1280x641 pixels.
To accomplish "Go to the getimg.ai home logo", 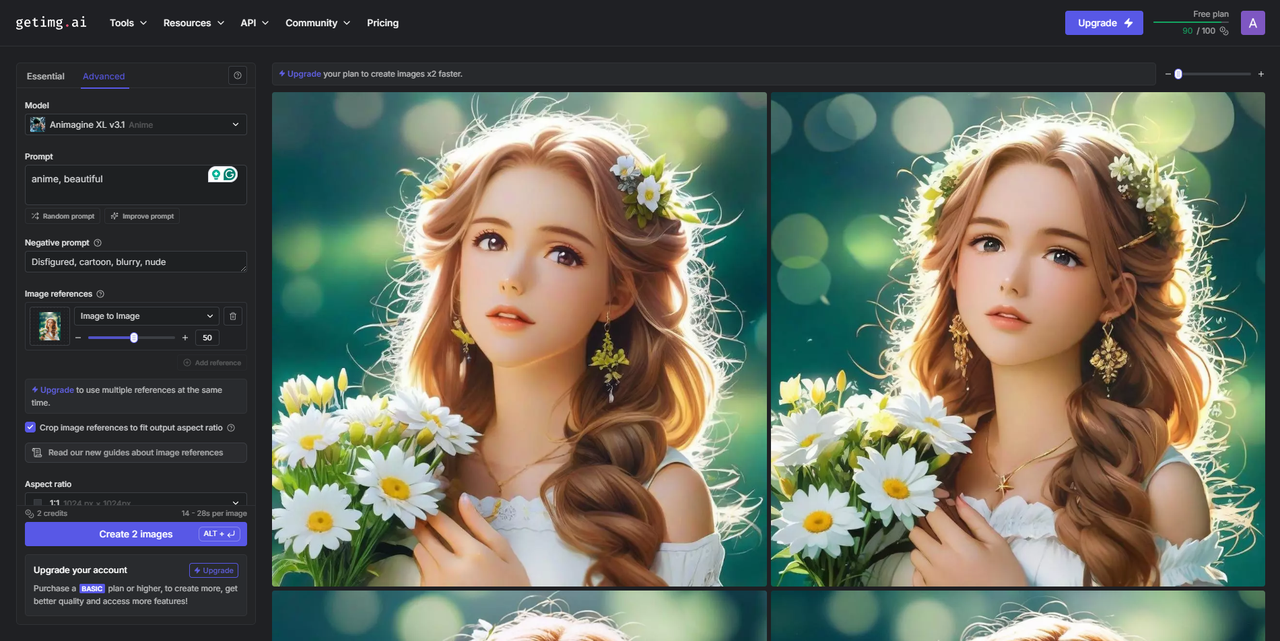I will coord(53,22).
